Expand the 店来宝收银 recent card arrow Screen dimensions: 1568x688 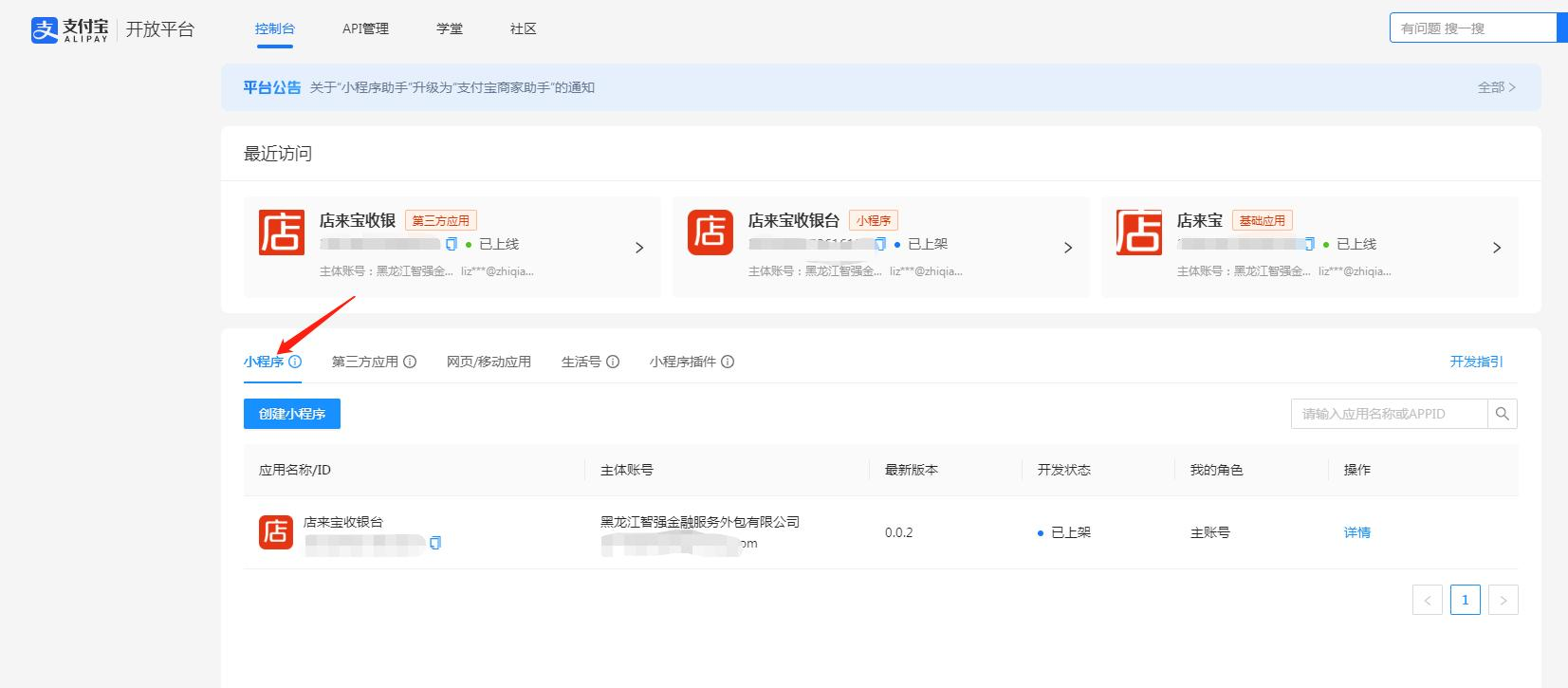(x=639, y=248)
